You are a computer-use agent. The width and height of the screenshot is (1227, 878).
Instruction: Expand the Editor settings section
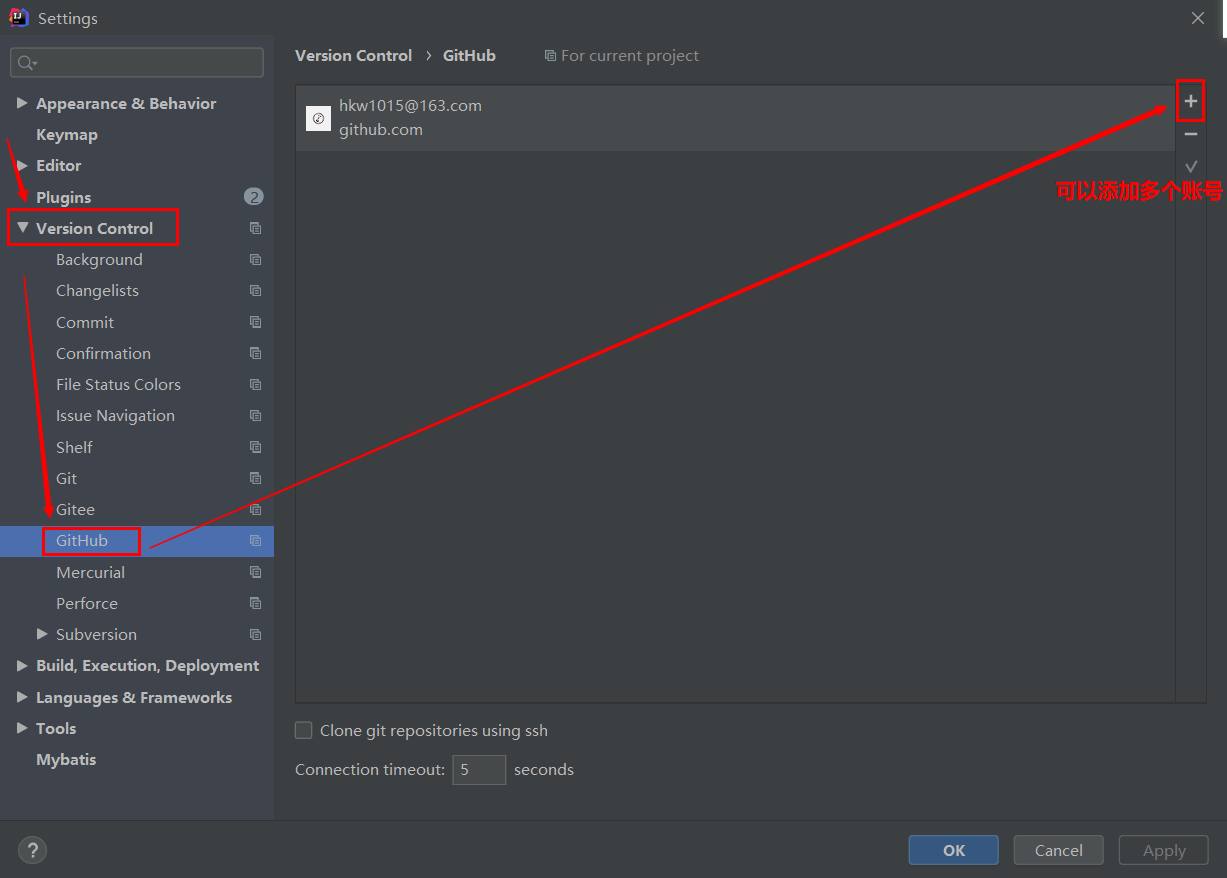coord(22,165)
